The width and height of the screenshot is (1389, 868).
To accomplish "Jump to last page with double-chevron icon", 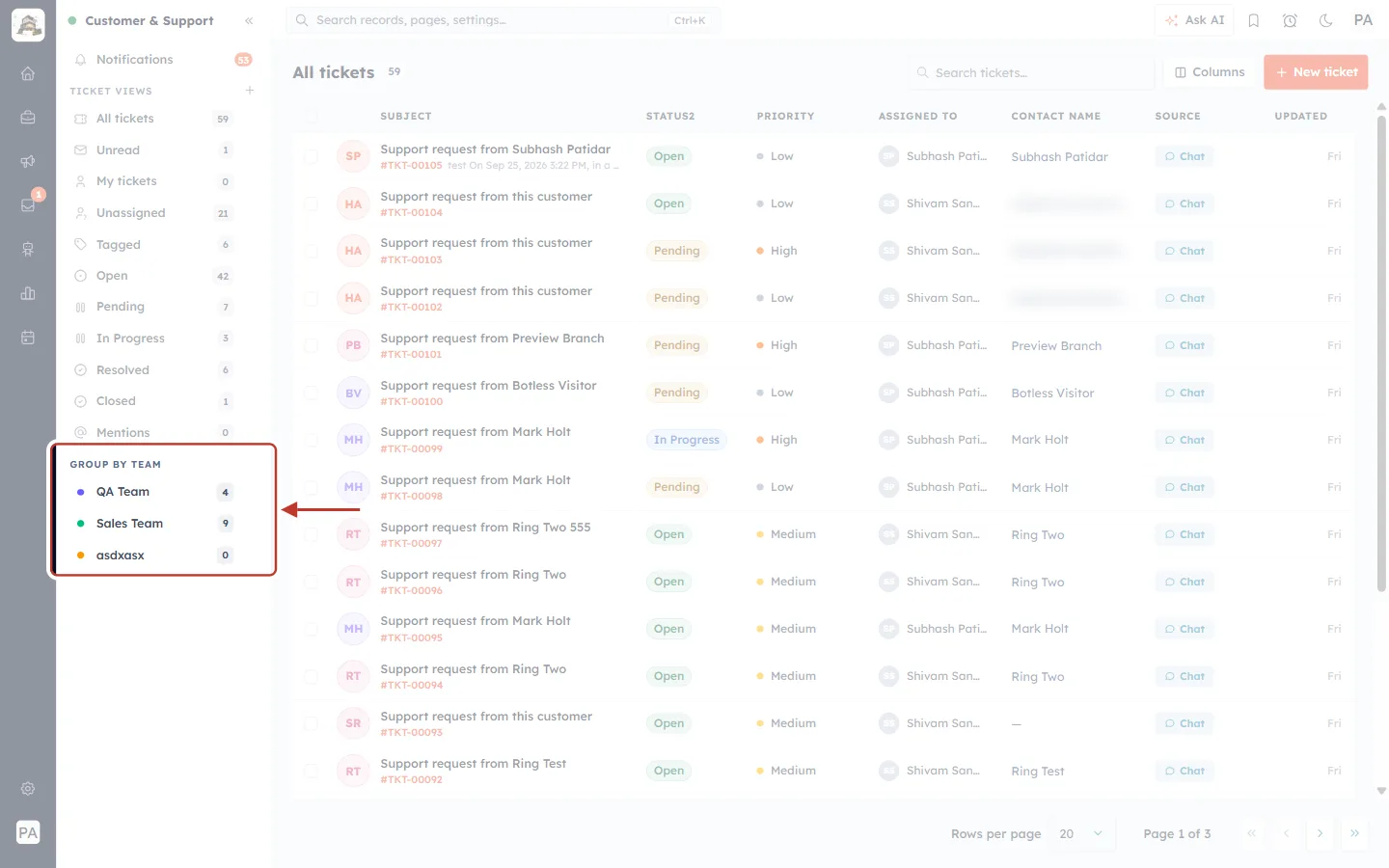I will tap(1354, 833).
